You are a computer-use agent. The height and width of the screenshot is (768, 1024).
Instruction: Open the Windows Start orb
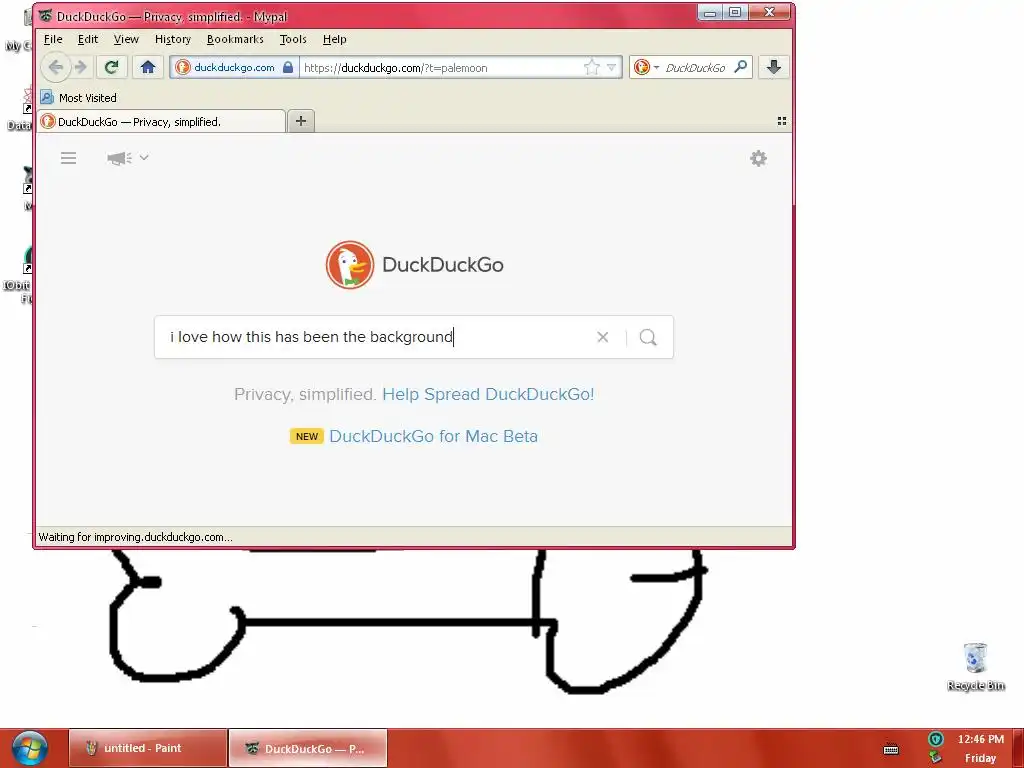pos(29,748)
